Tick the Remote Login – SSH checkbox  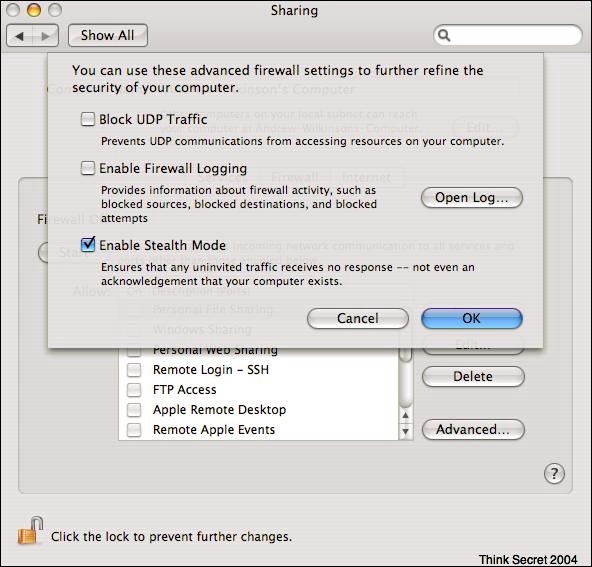(134, 370)
